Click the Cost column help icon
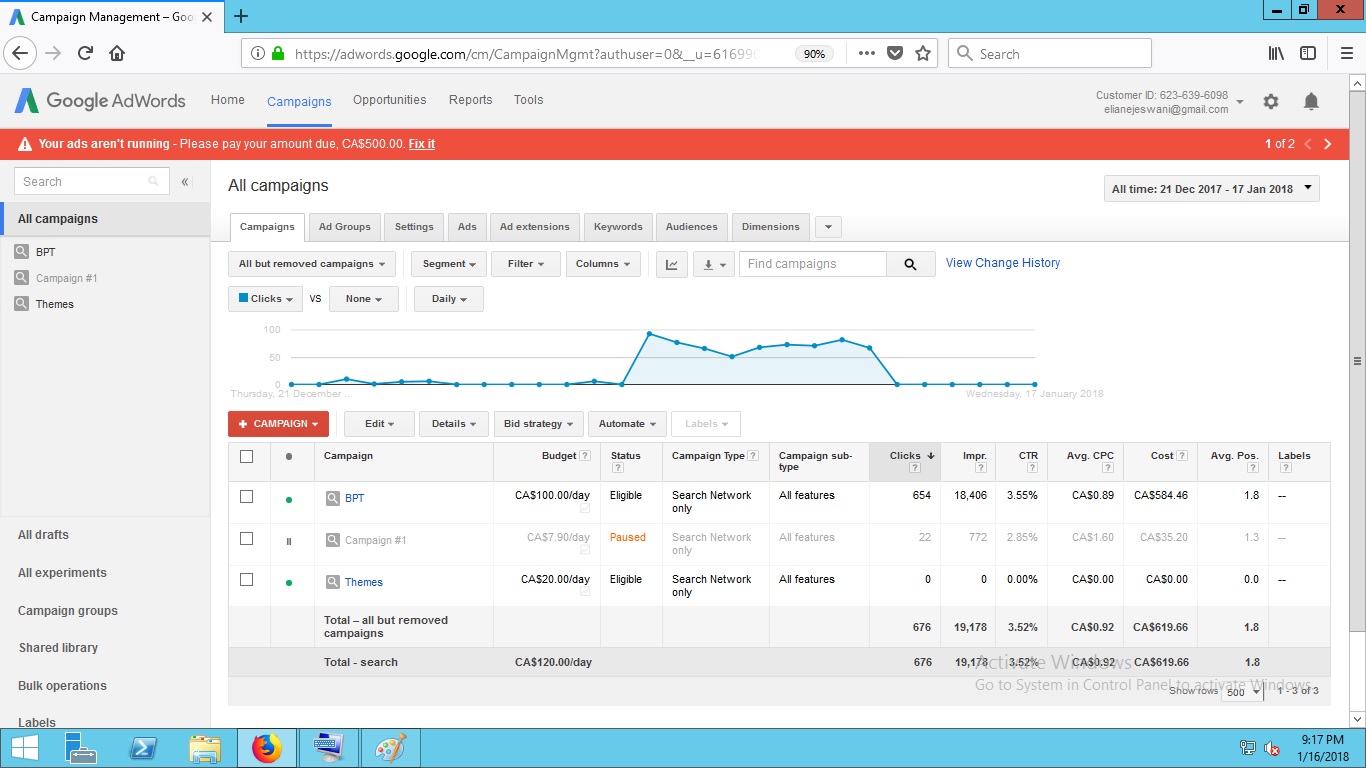1366x768 pixels. coord(1183,456)
